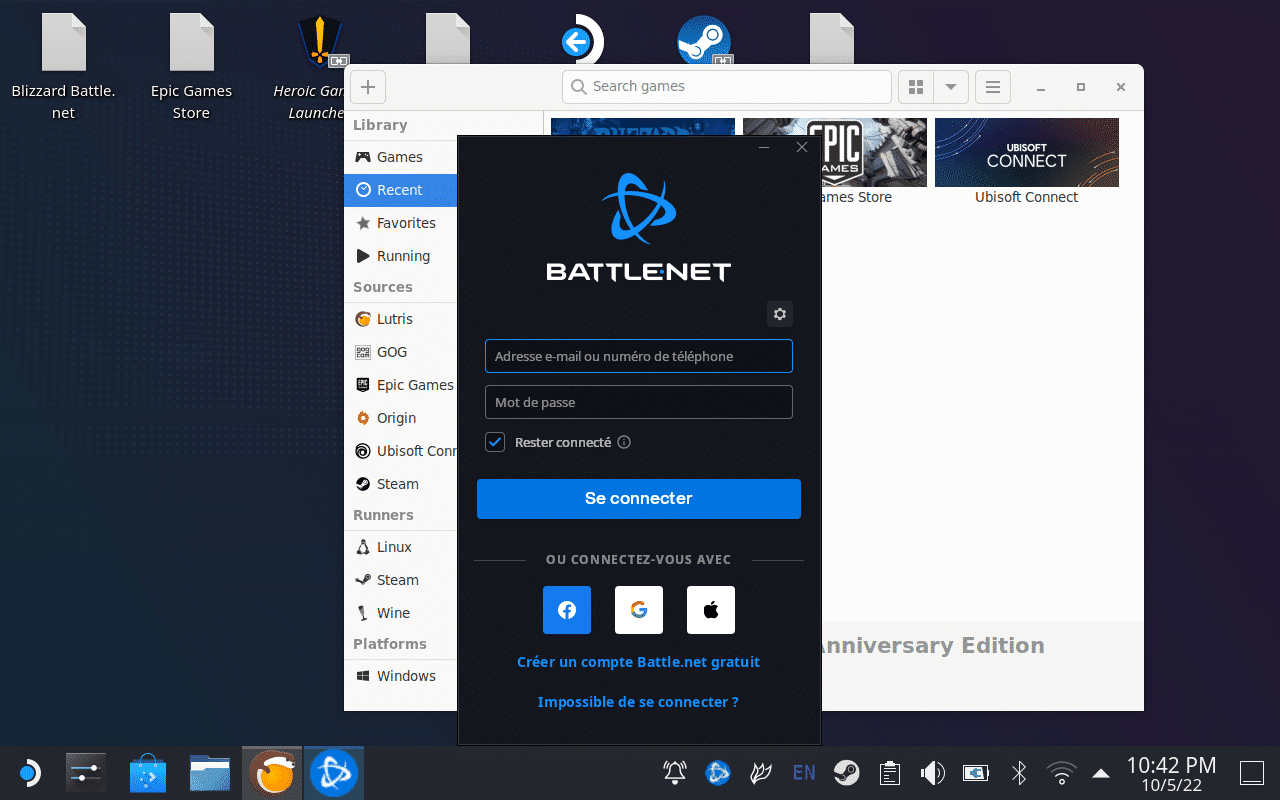Select the Epic Games source in the sidebar
This screenshot has width=1280, height=800.
point(400,385)
